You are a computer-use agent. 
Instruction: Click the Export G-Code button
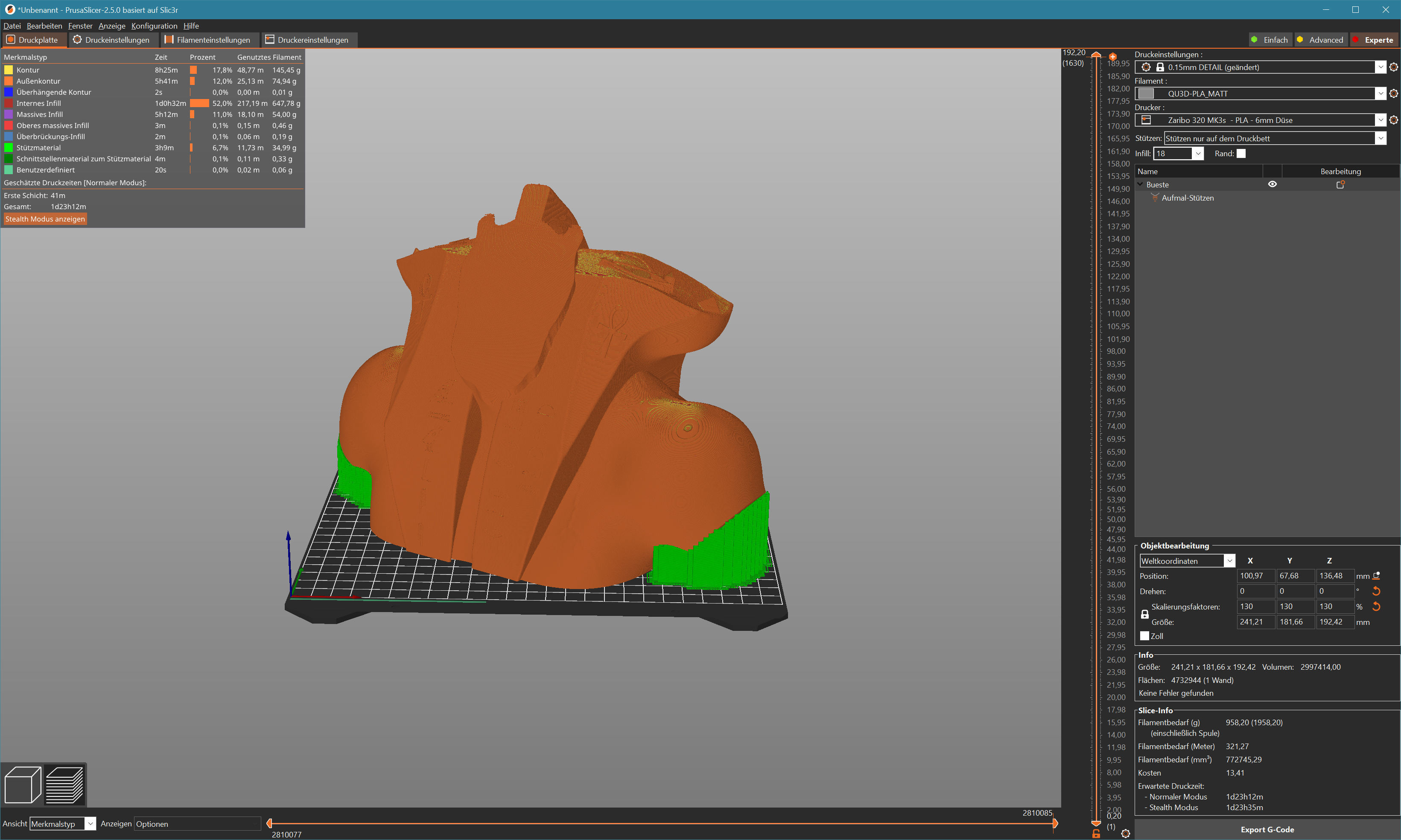click(x=1267, y=829)
